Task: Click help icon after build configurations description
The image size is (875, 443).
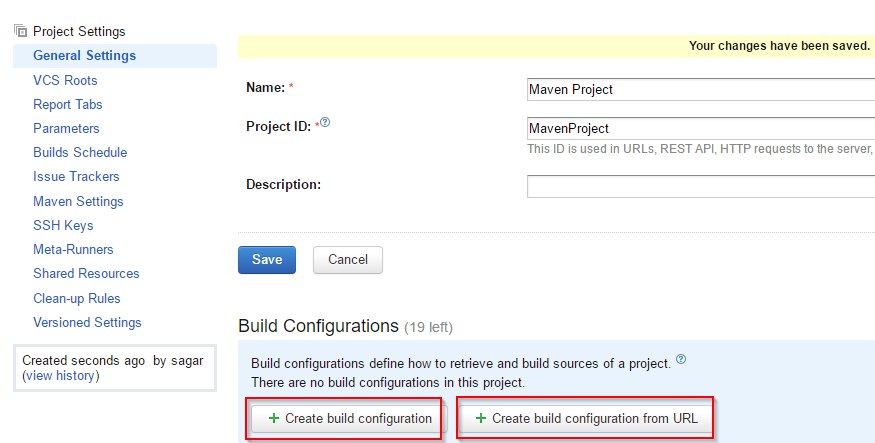Action: (681, 359)
